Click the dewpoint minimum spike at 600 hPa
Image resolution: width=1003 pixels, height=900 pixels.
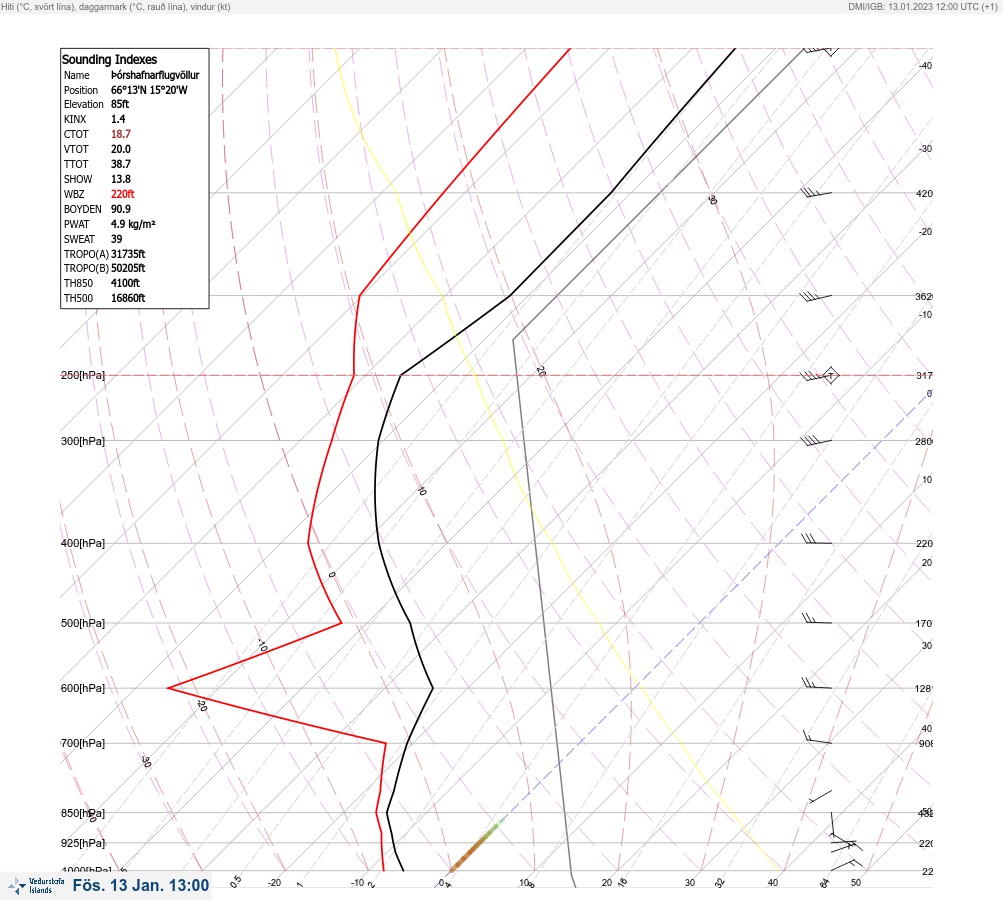pos(169,688)
